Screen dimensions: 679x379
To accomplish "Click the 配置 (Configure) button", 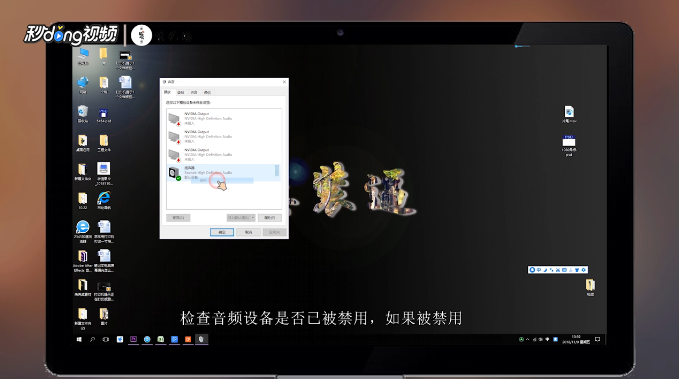I will point(178,217).
